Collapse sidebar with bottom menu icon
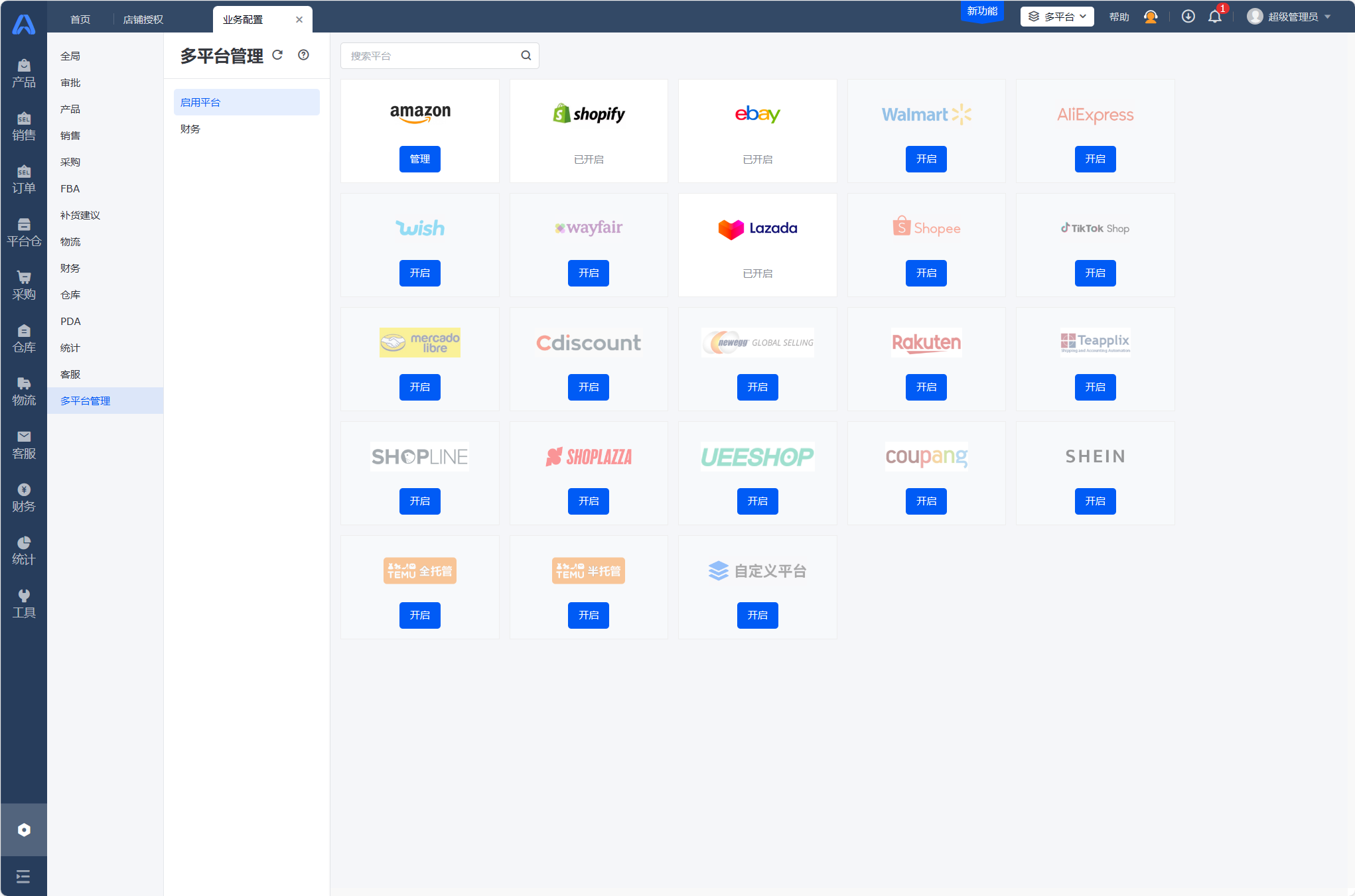This screenshot has height=896, width=1355. [x=24, y=877]
